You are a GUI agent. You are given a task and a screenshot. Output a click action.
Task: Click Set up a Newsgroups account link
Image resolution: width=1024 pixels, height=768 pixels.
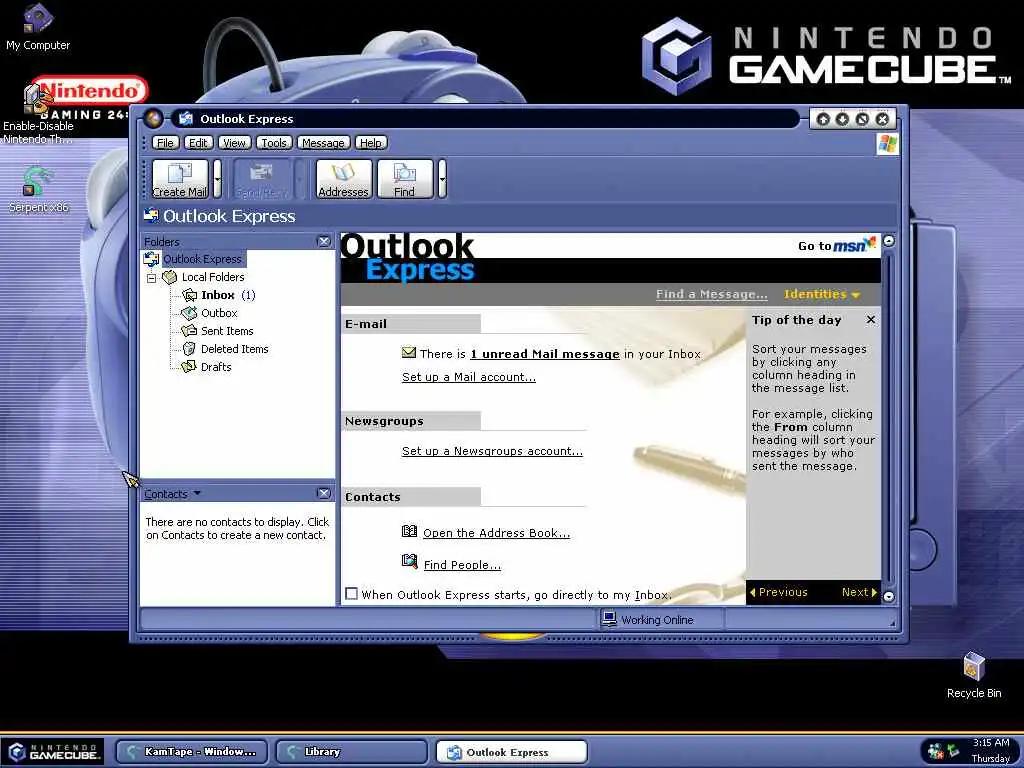492,451
